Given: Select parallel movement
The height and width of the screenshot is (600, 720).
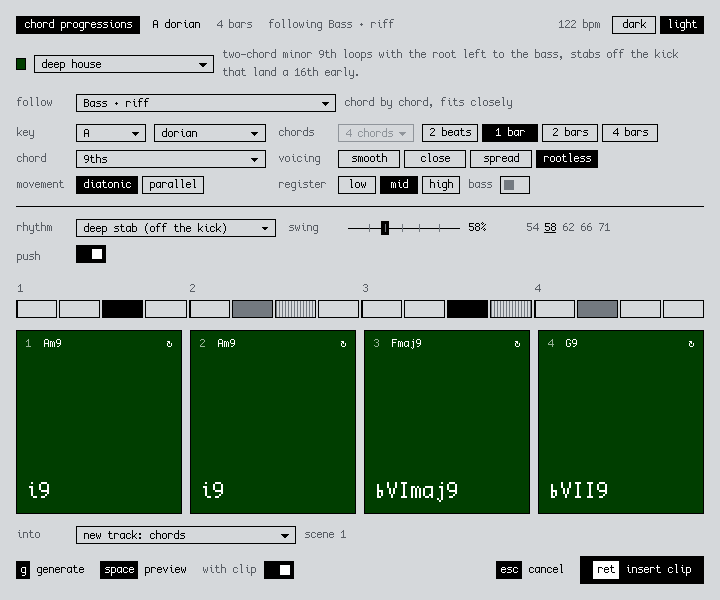Looking at the screenshot, I should pyautogui.click(x=173, y=185).
